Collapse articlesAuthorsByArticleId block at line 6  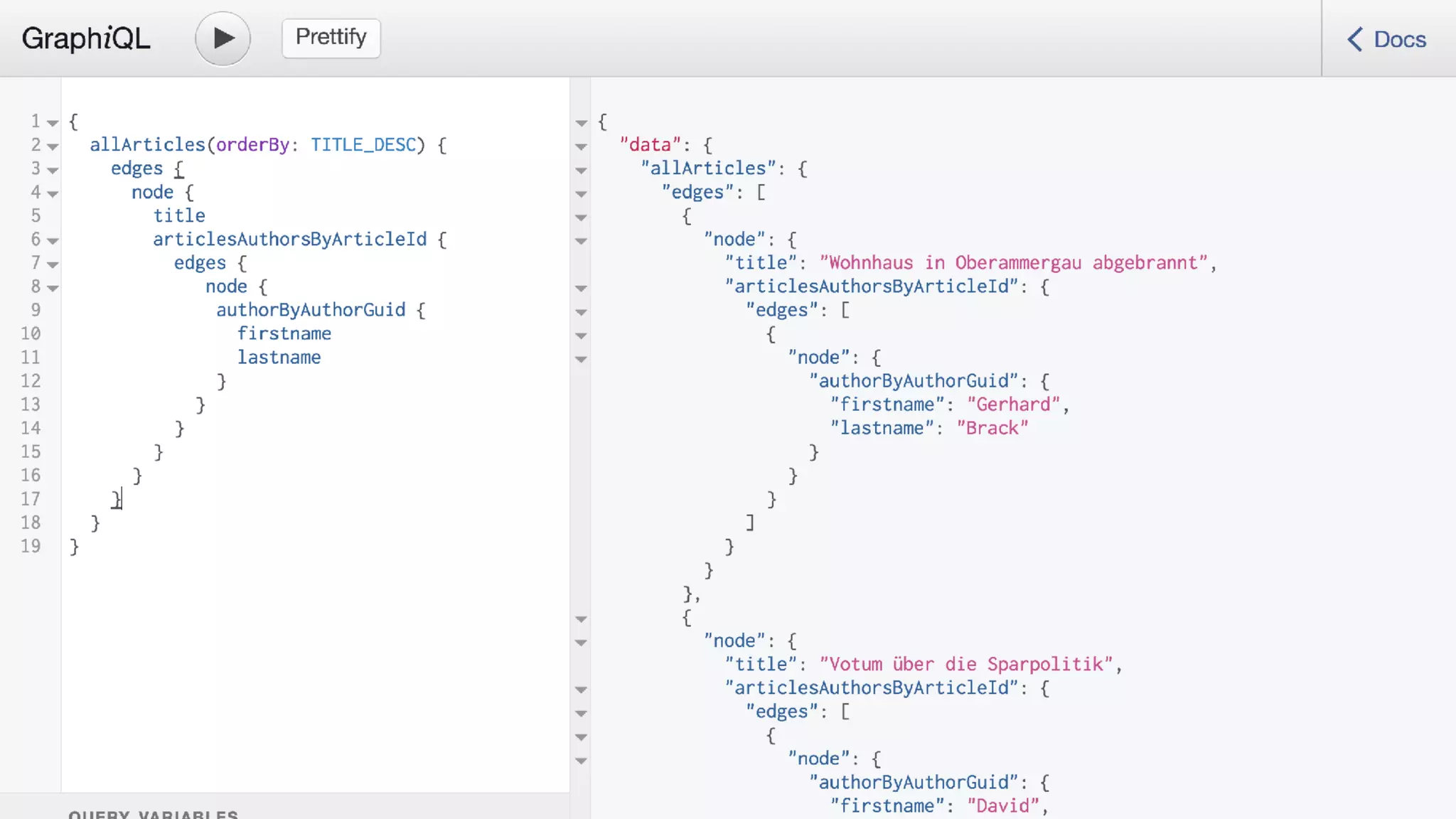pyautogui.click(x=53, y=241)
